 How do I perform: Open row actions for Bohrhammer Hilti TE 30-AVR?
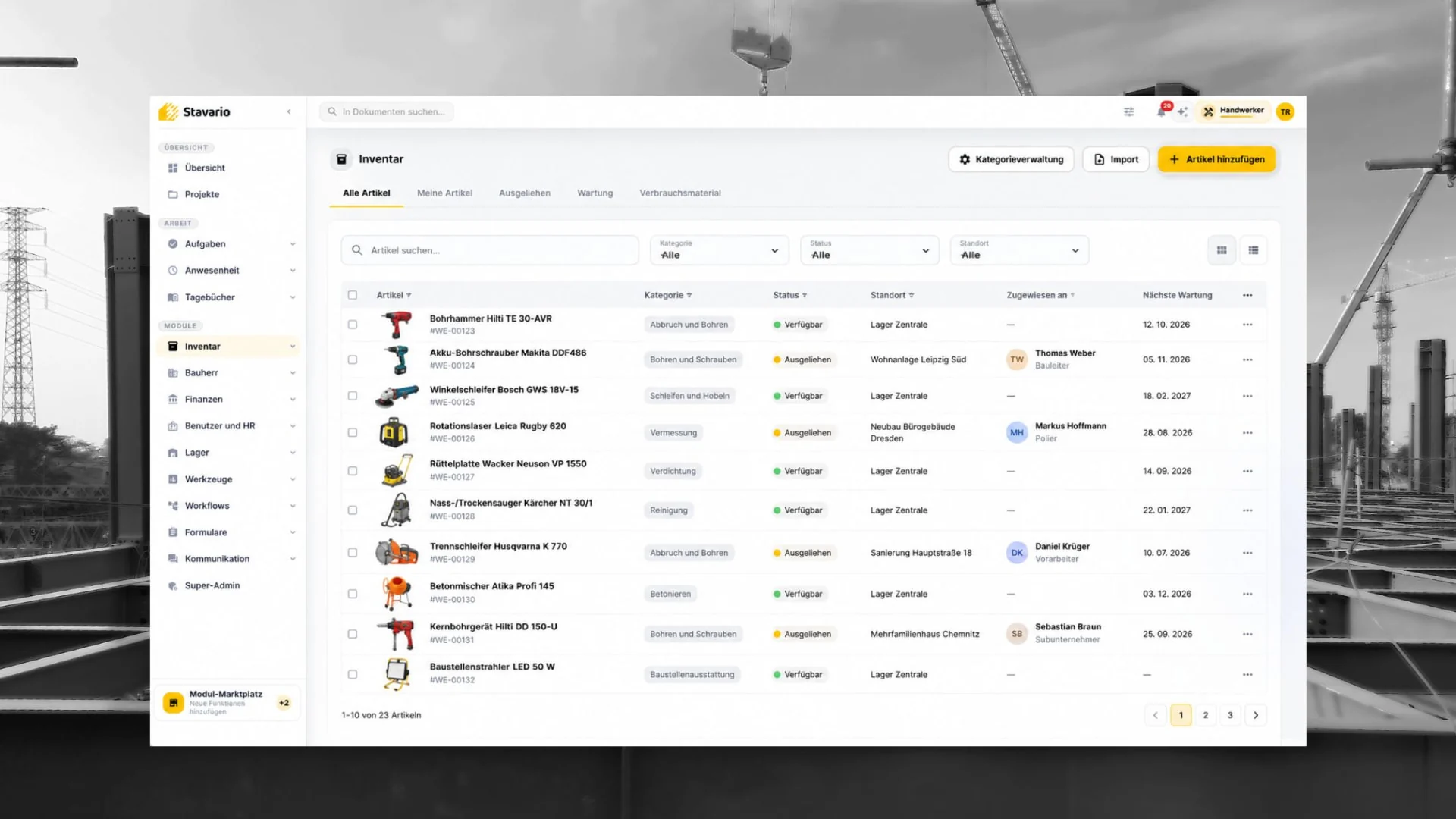tap(1247, 325)
